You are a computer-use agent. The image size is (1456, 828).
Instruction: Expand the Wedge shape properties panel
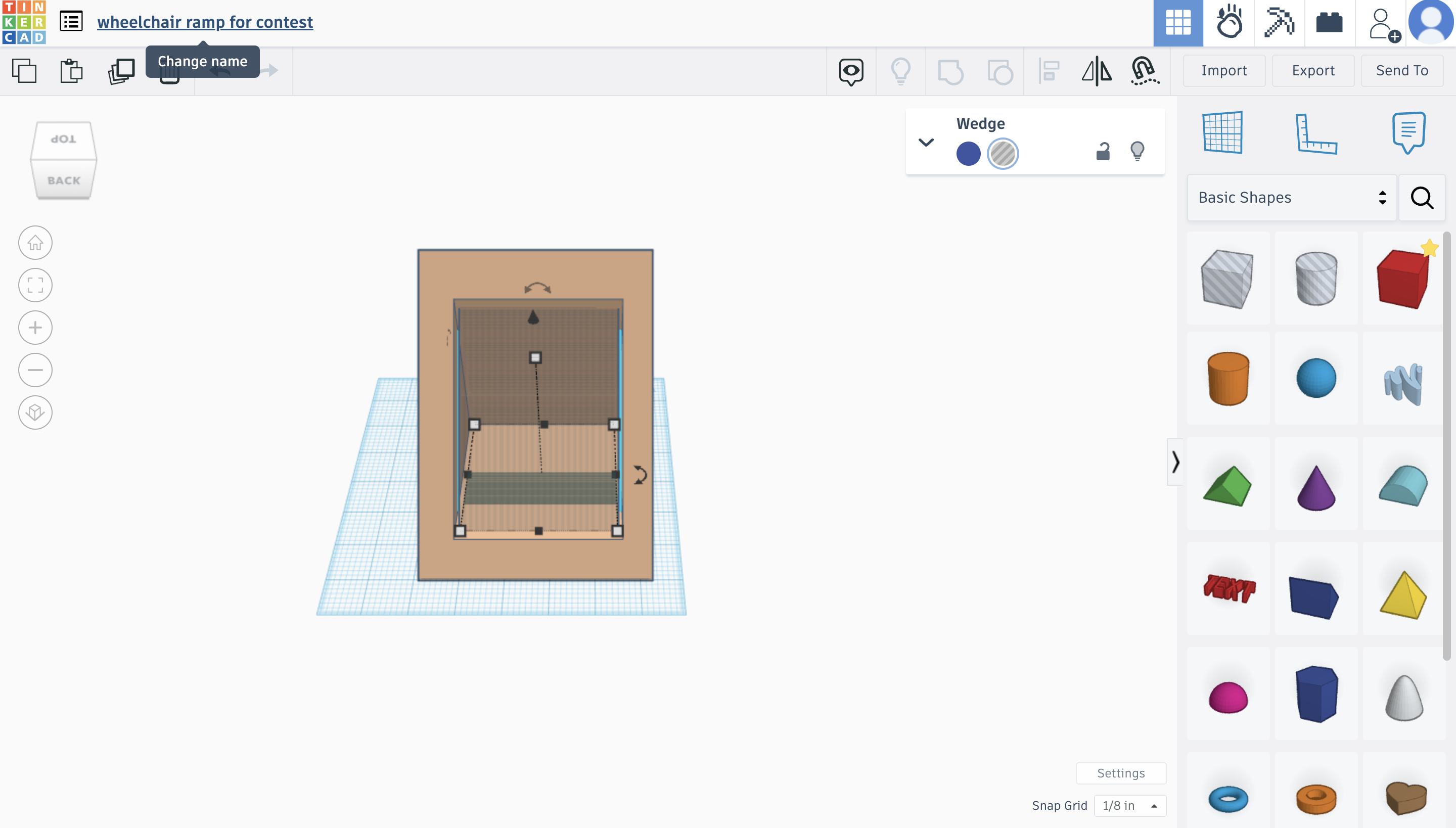pos(925,142)
